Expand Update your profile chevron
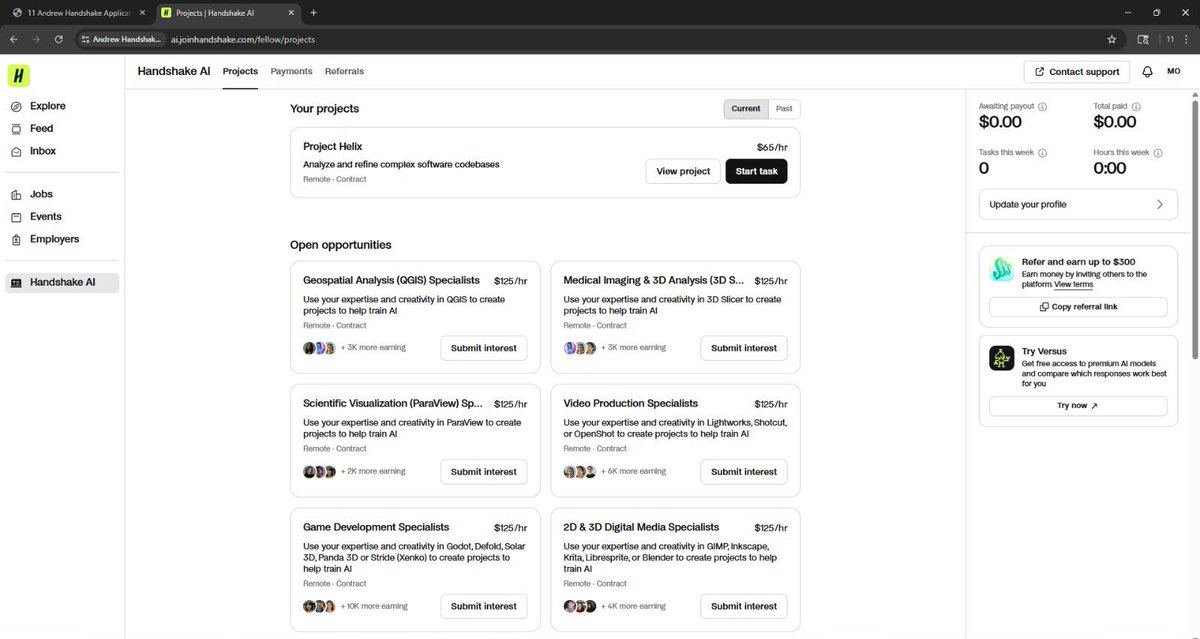This screenshot has height=639, width=1200. pyautogui.click(x=1160, y=204)
